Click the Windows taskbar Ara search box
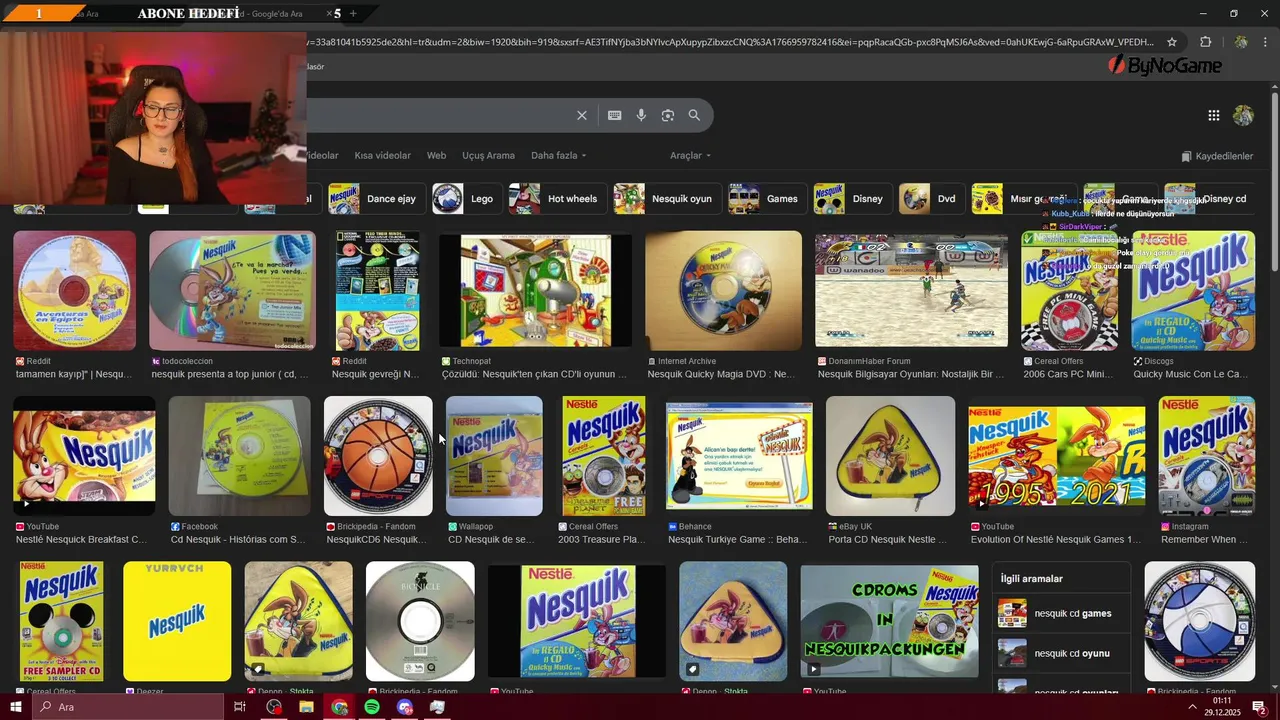1280x720 pixels. tap(128, 707)
